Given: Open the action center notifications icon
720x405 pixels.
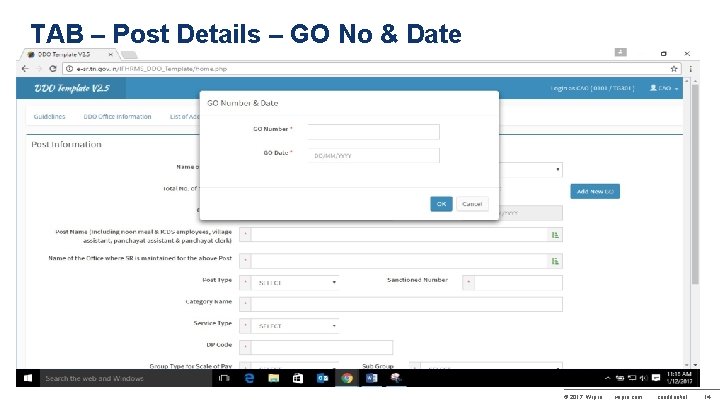Looking at the screenshot, I should coord(656,378).
